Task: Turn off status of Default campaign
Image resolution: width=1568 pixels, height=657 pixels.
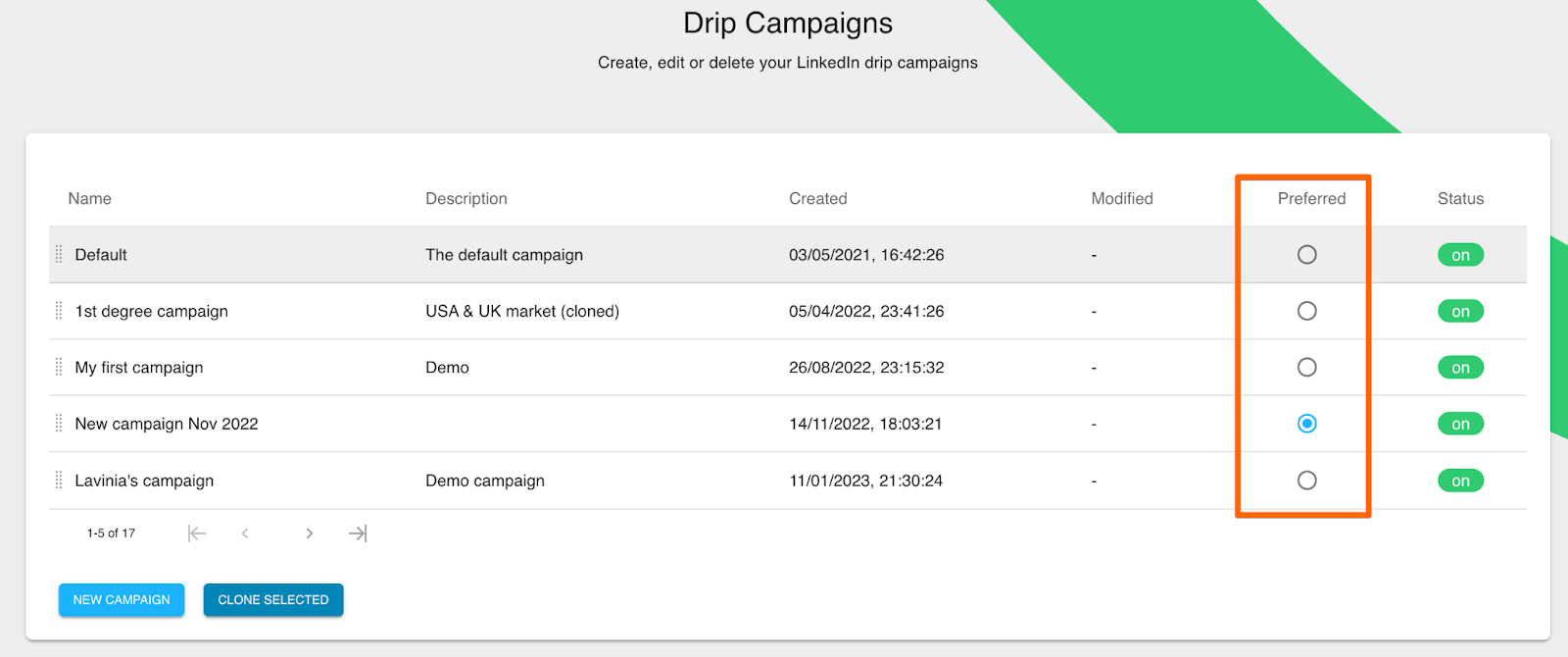Action: click(x=1460, y=255)
